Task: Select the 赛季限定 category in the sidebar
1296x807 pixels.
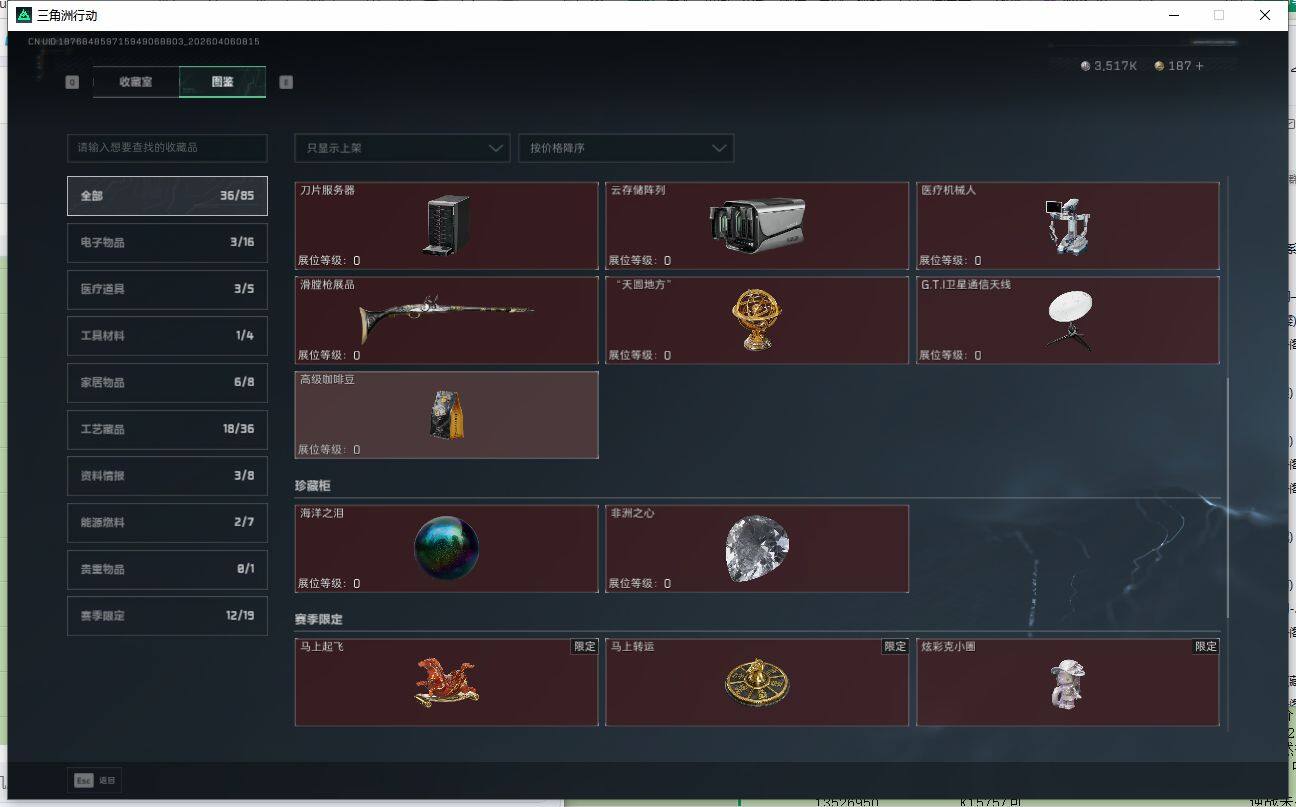Action: click(167, 616)
